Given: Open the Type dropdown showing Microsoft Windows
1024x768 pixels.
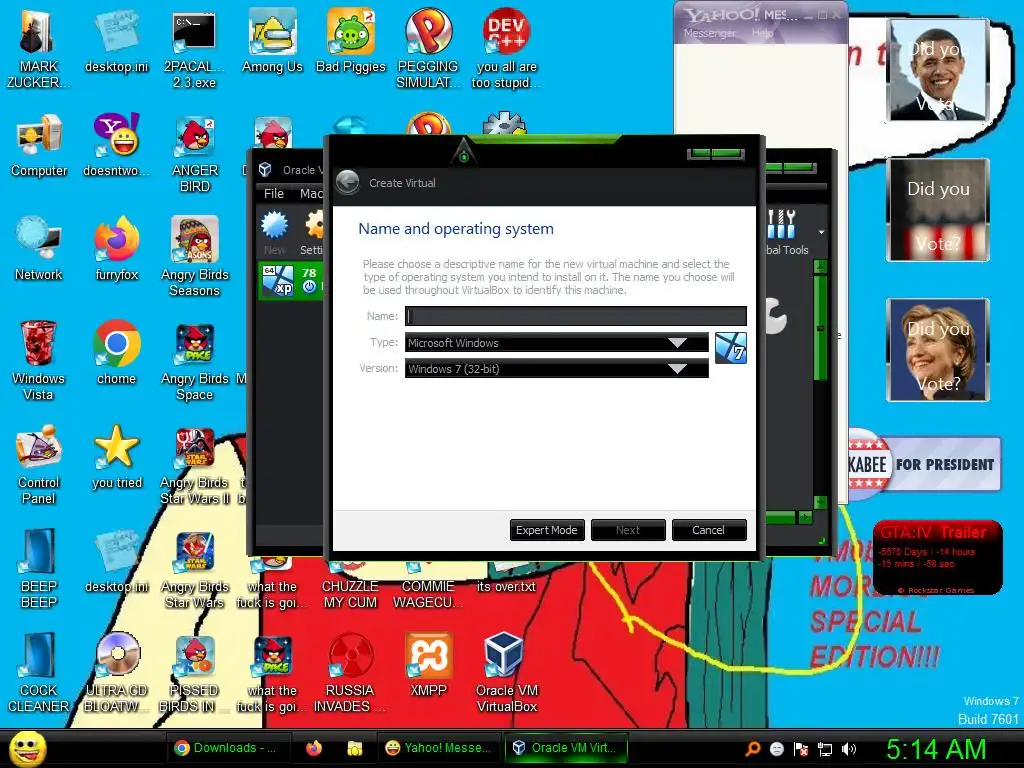Looking at the screenshot, I should point(556,343).
